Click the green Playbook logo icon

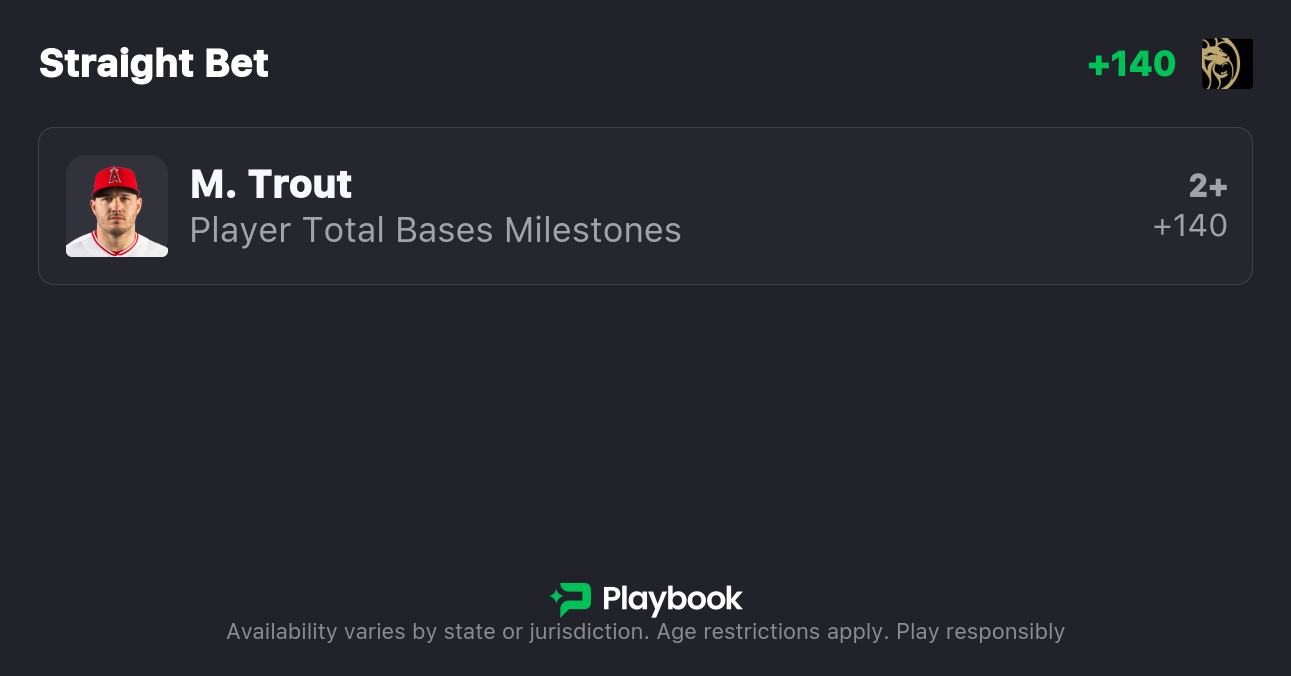coord(574,599)
